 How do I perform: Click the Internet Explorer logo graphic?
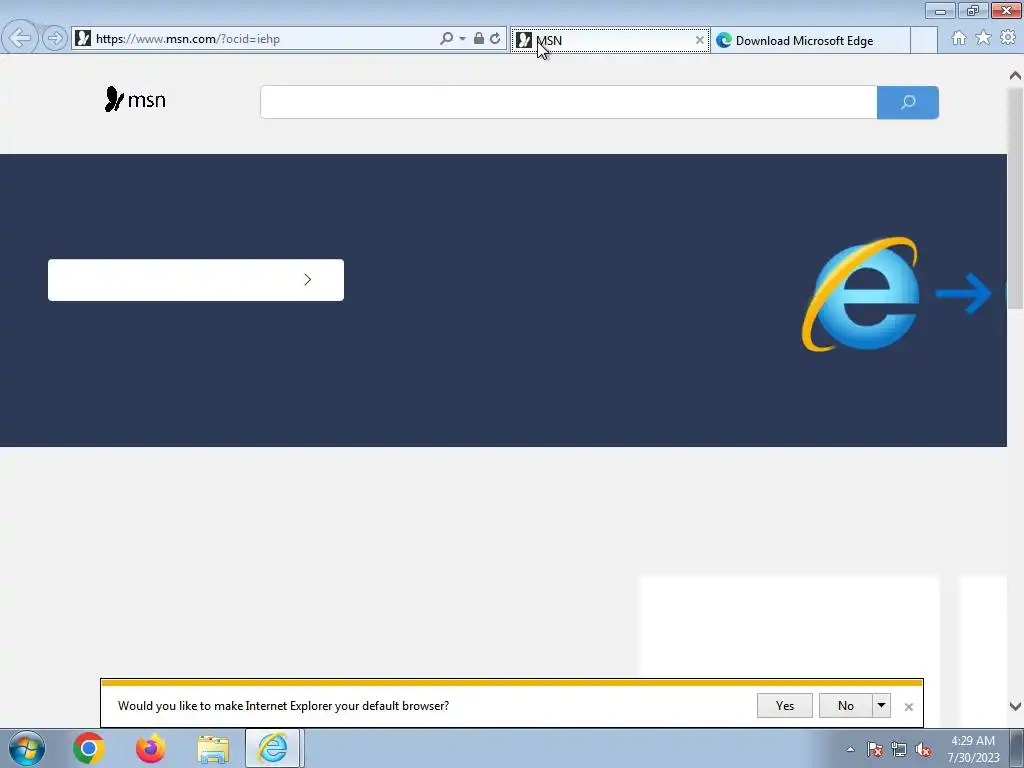click(861, 294)
